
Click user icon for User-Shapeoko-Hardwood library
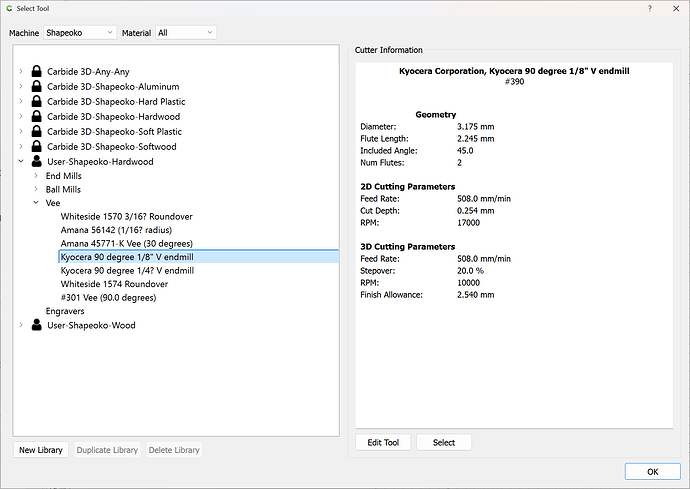tap(37, 162)
